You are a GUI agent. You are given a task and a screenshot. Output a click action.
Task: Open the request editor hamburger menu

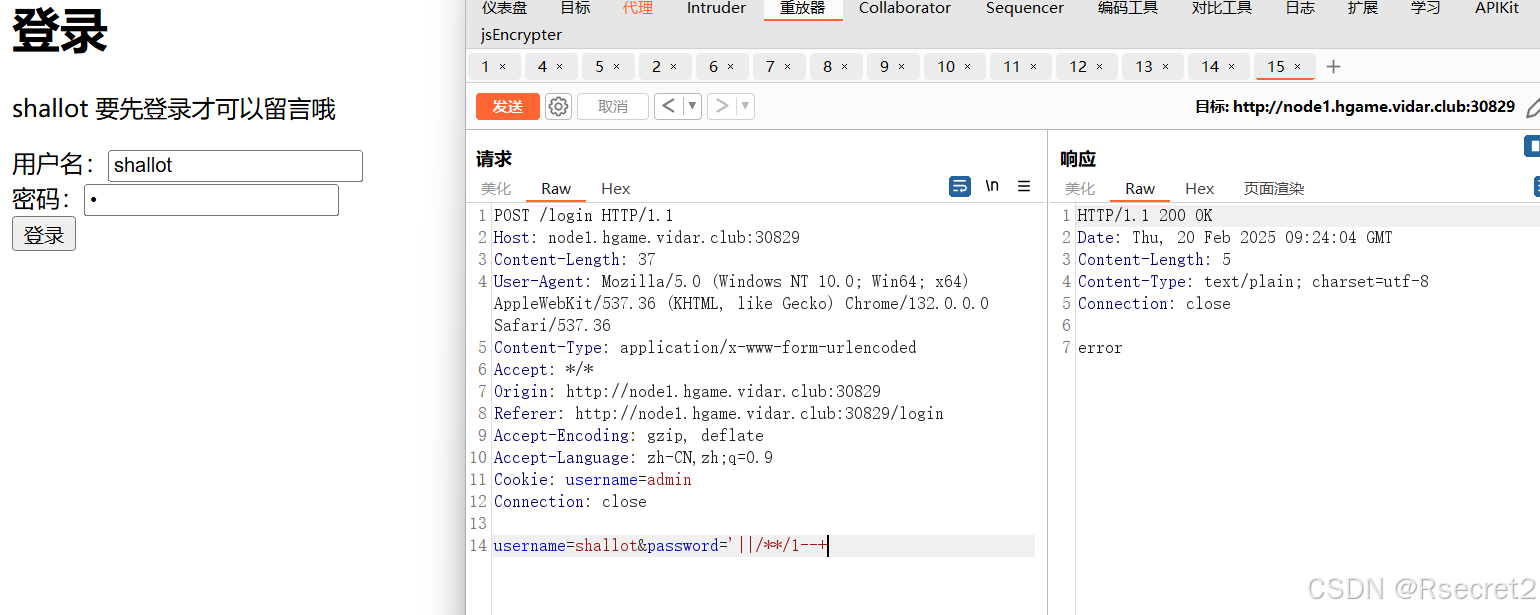[1023, 186]
